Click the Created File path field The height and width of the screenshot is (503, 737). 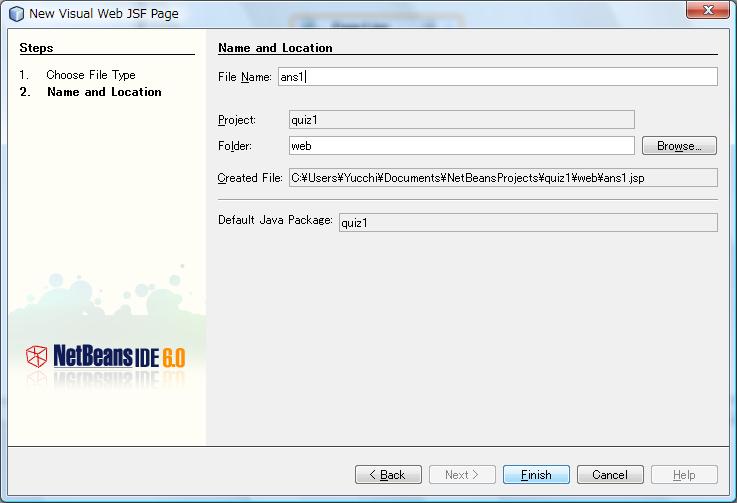point(502,178)
